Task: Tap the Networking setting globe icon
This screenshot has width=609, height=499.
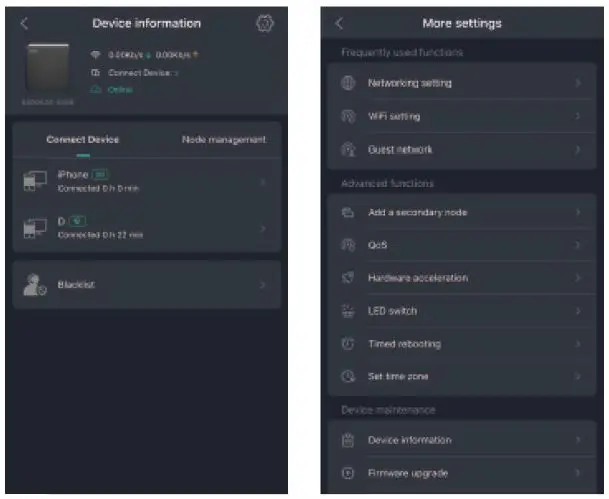Action: pyautogui.click(x=348, y=83)
